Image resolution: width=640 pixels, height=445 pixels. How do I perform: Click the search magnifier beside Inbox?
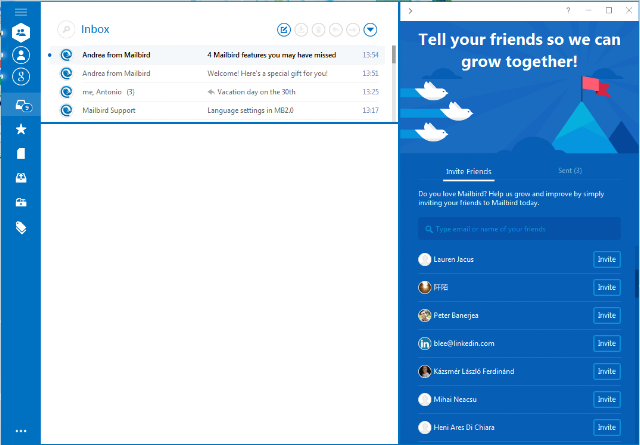pyautogui.click(x=66, y=29)
